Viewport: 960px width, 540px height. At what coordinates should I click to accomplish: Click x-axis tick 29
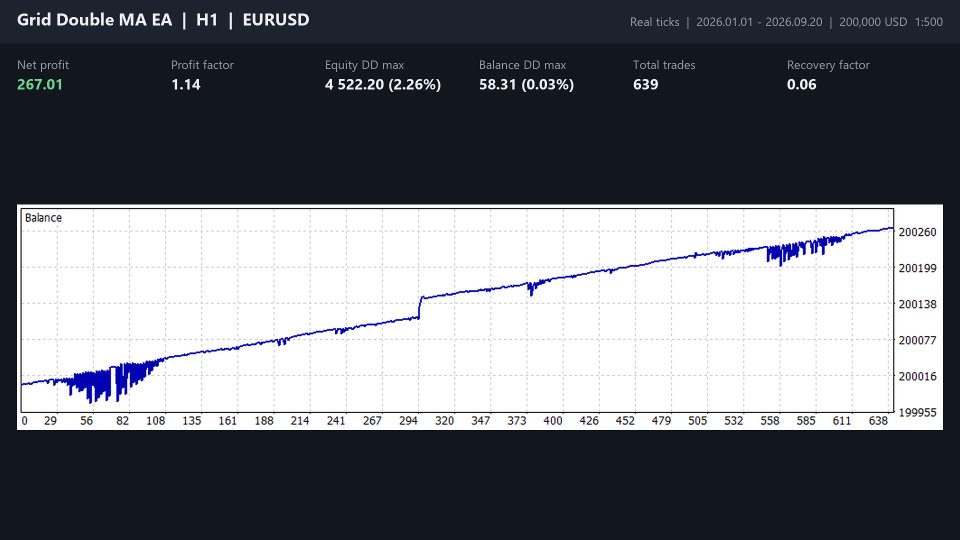pyautogui.click(x=50, y=421)
